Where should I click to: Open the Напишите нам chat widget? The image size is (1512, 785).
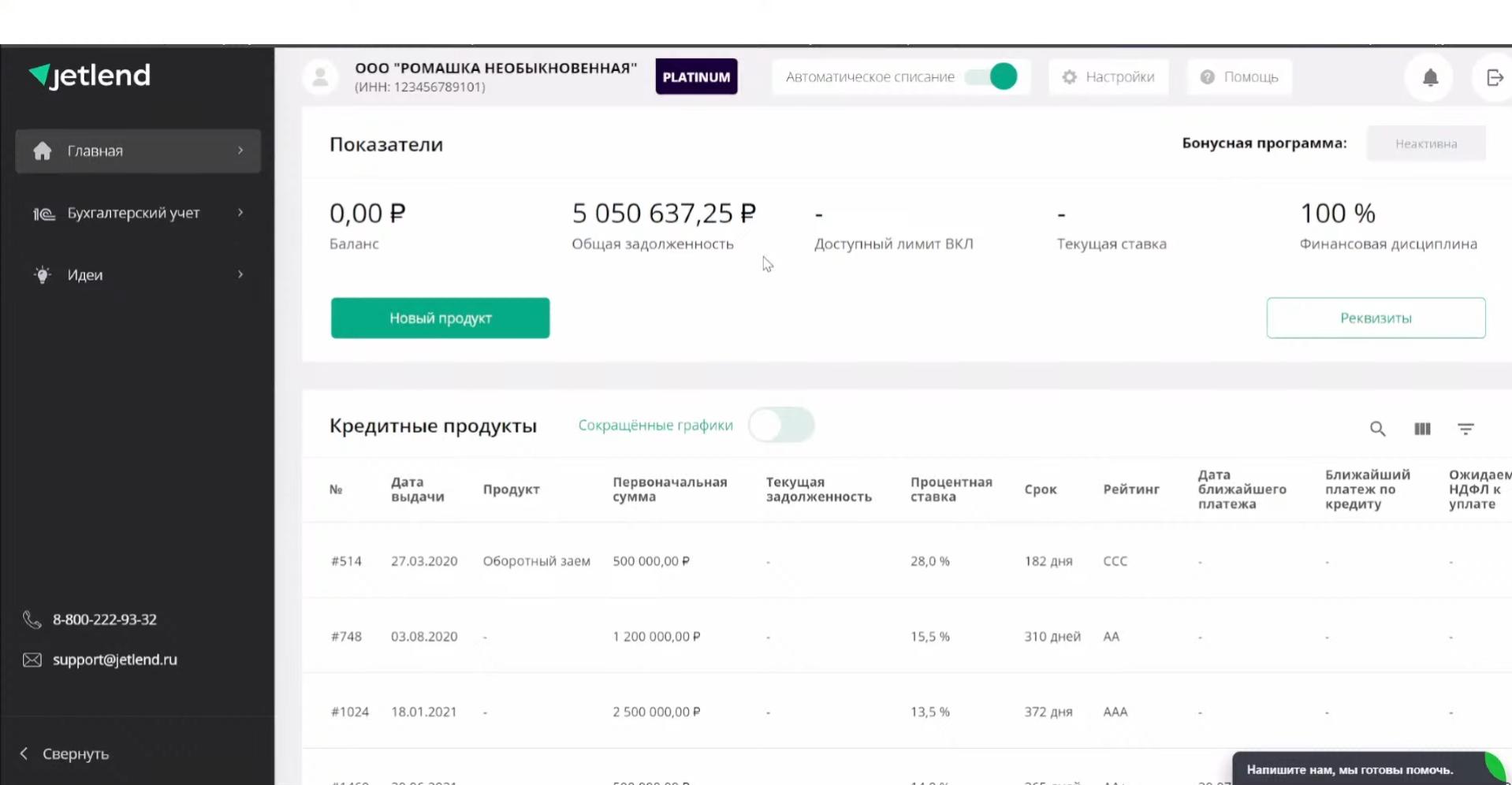pyautogui.click(x=1370, y=769)
